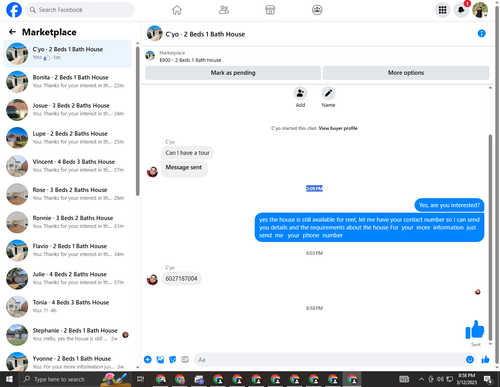Open the Groups icon in top bar
The width and height of the screenshot is (500, 387).
pyautogui.click(x=317, y=10)
